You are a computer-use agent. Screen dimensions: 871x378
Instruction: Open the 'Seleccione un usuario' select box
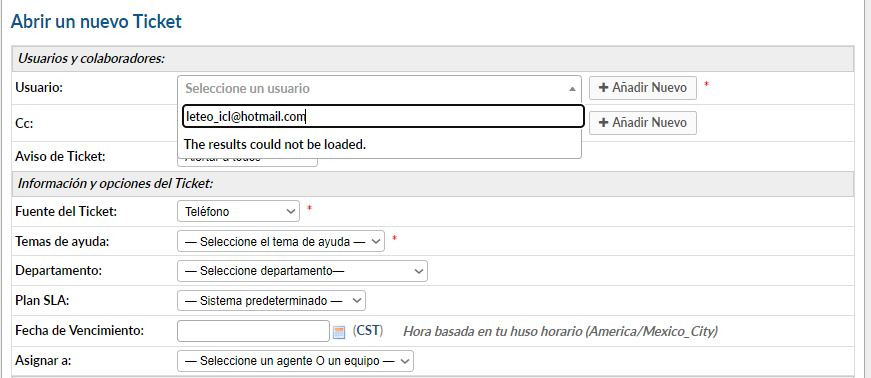pyautogui.click(x=379, y=88)
